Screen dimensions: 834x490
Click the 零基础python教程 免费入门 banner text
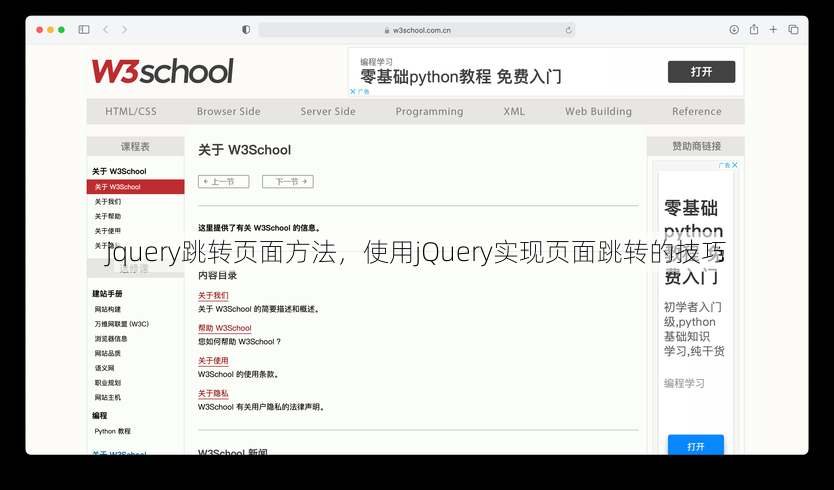click(x=461, y=77)
